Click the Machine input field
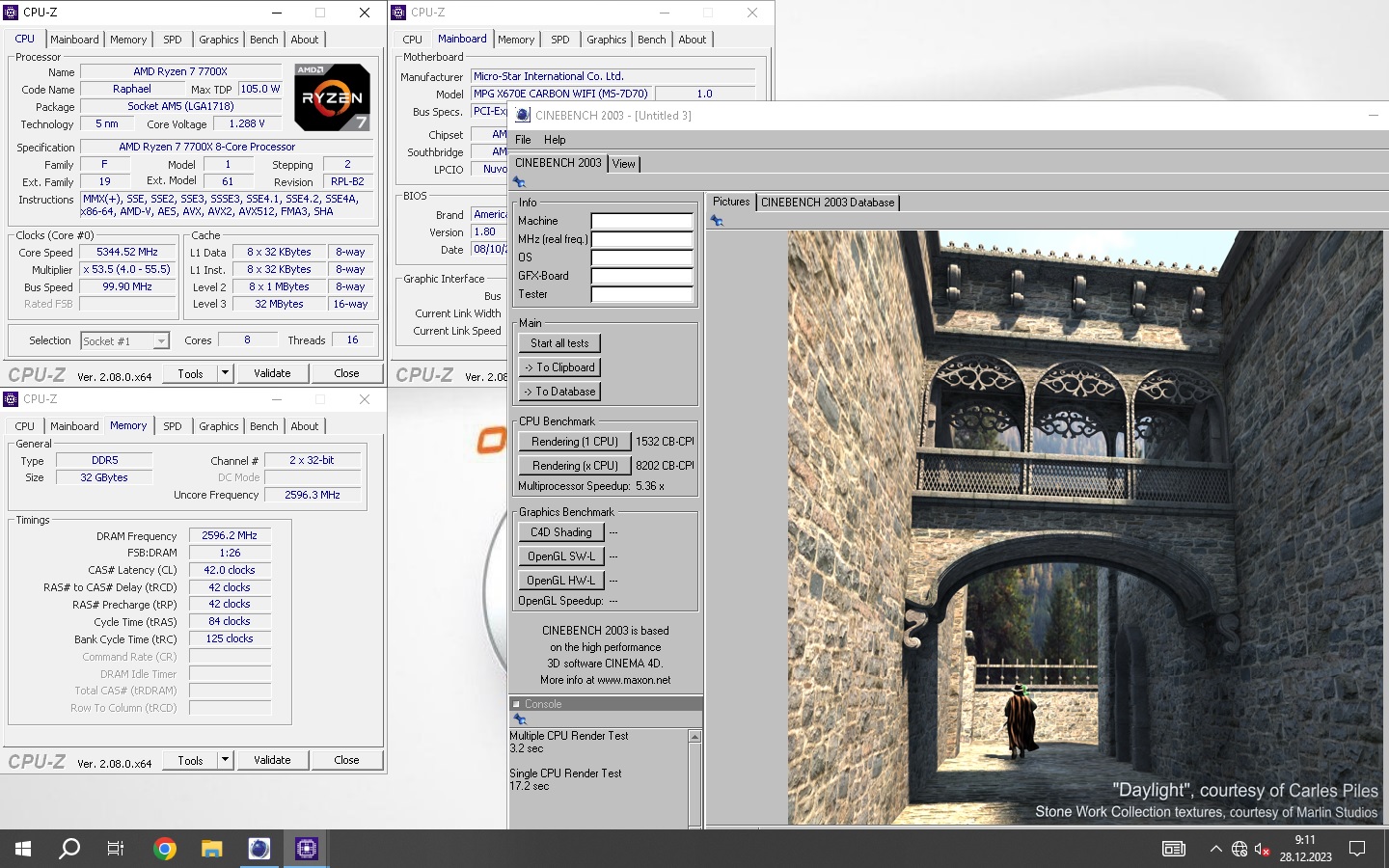Screen dimensions: 1389x868 641,221
